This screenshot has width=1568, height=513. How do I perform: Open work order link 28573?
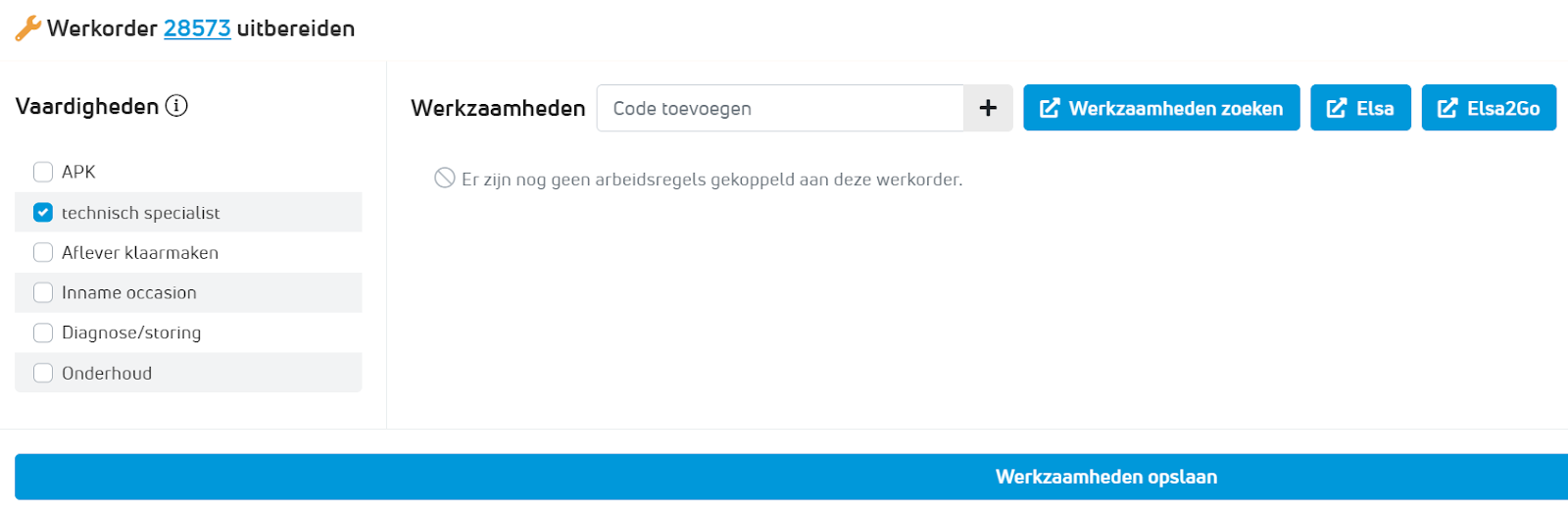[197, 28]
